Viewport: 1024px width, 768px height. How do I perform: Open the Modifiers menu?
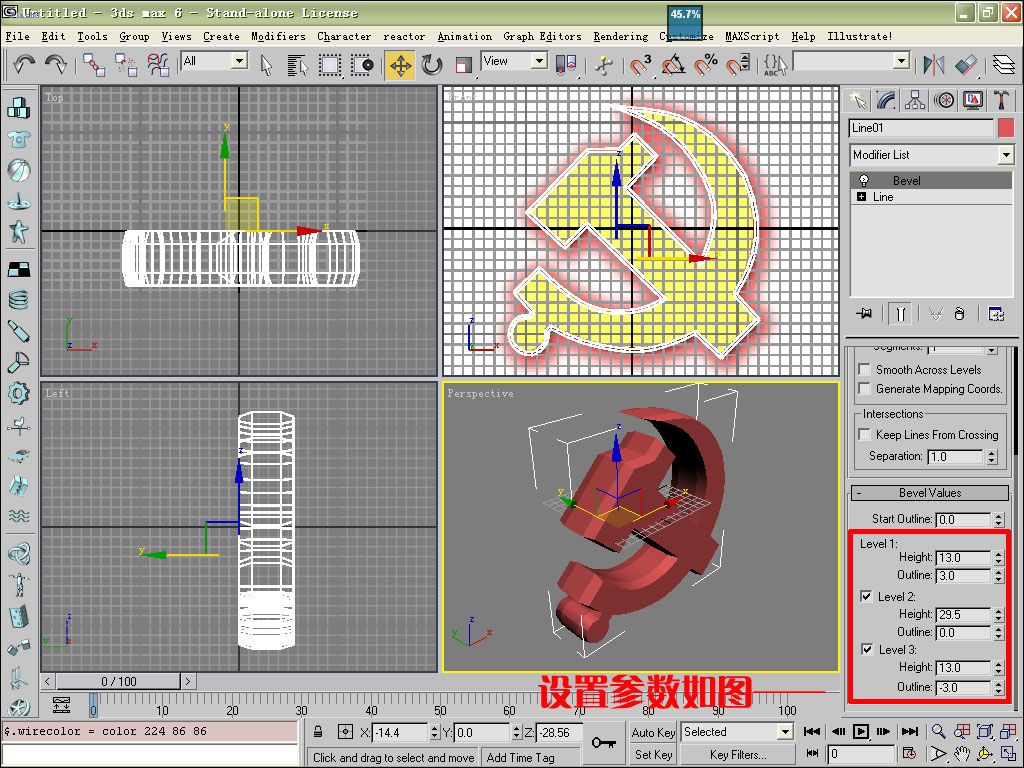point(278,36)
